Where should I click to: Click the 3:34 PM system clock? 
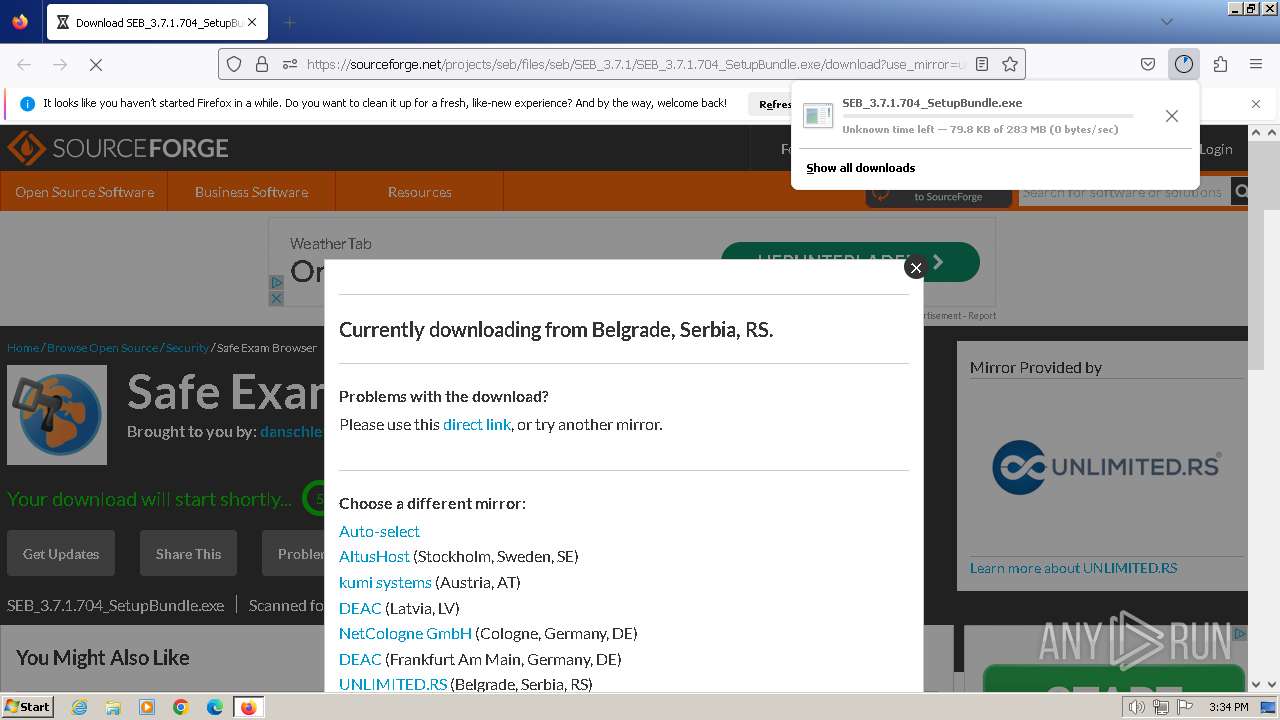pyautogui.click(x=1228, y=707)
